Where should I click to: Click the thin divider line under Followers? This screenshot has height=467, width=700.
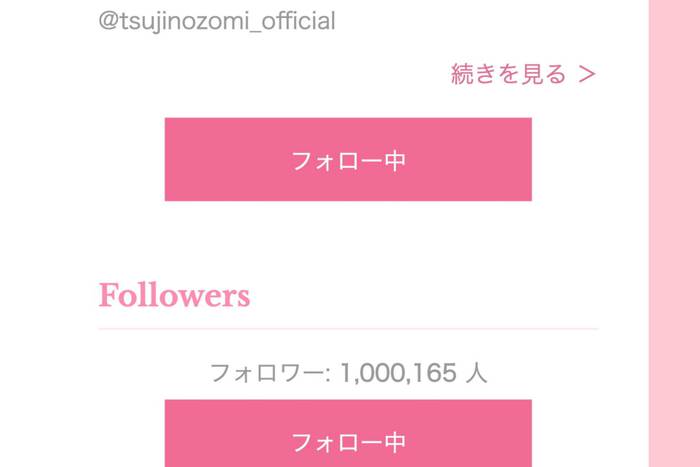tap(348, 329)
